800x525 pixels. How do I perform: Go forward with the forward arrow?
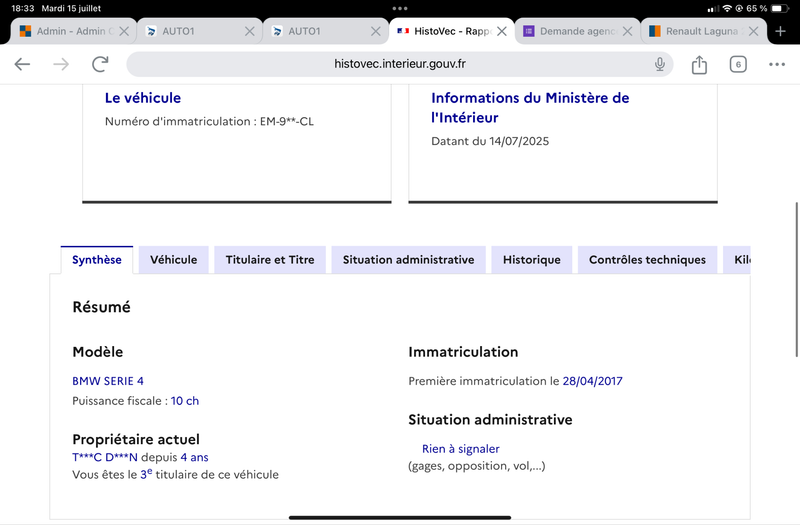61,64
